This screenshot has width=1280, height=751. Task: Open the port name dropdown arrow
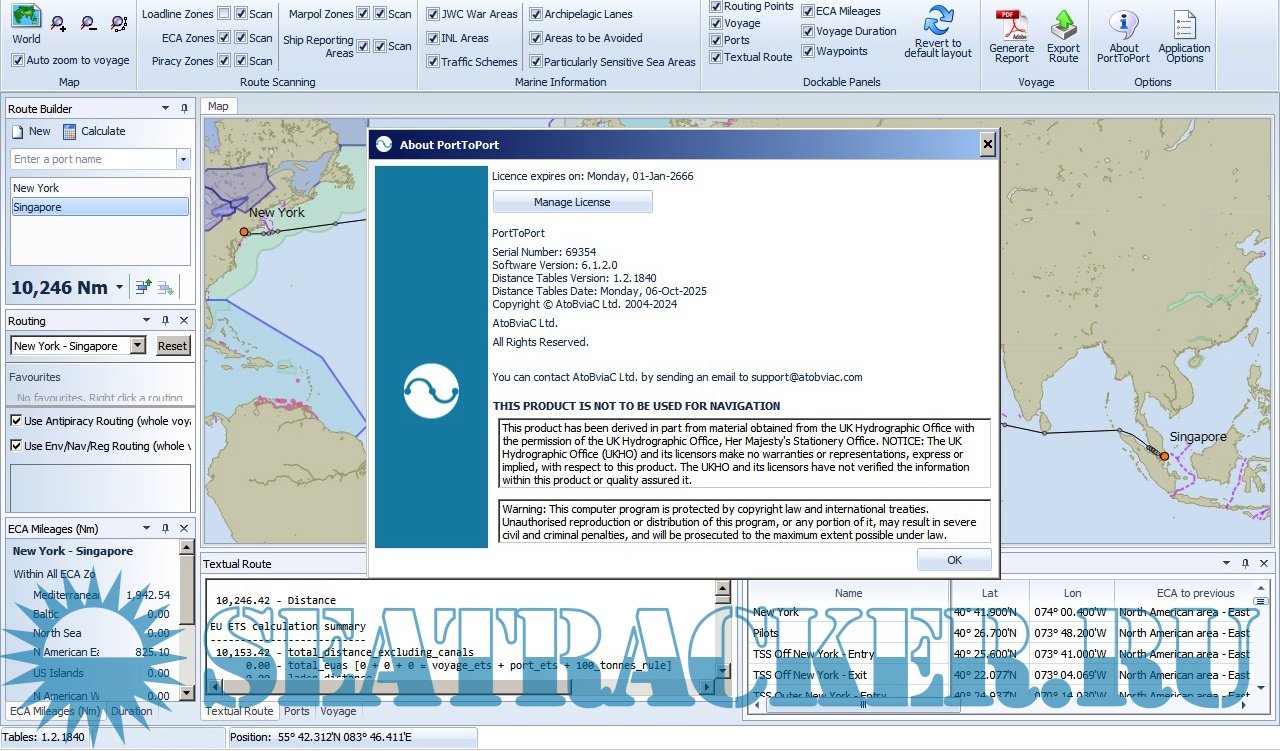tap(183, 159)
